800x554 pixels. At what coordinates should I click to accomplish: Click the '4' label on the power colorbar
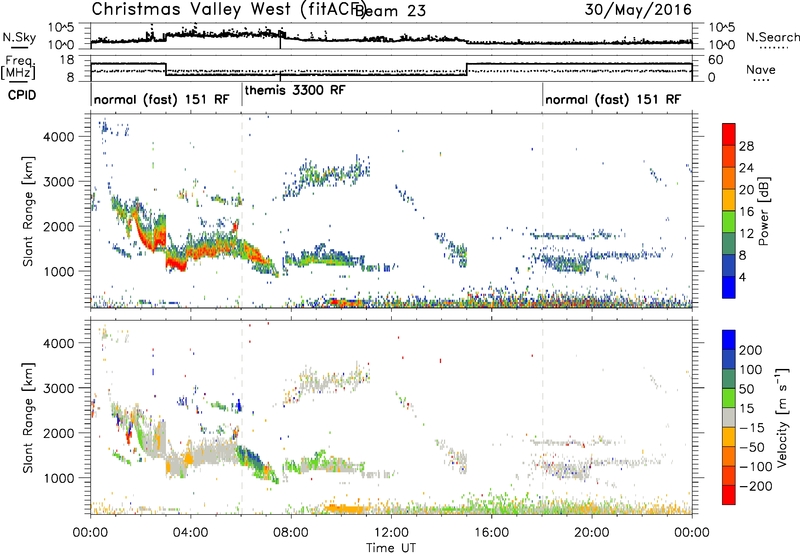coord(742,277)
